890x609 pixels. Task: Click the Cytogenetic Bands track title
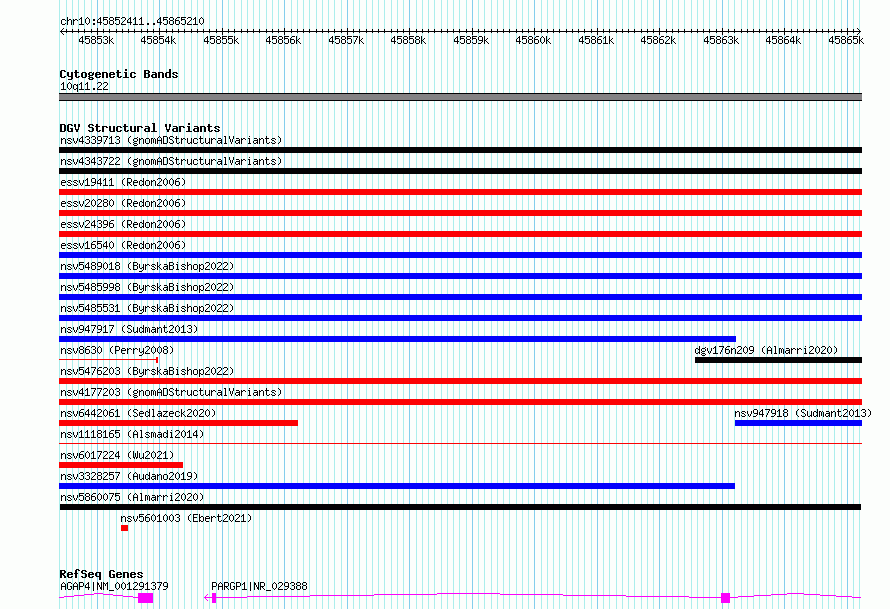(119, 74)
